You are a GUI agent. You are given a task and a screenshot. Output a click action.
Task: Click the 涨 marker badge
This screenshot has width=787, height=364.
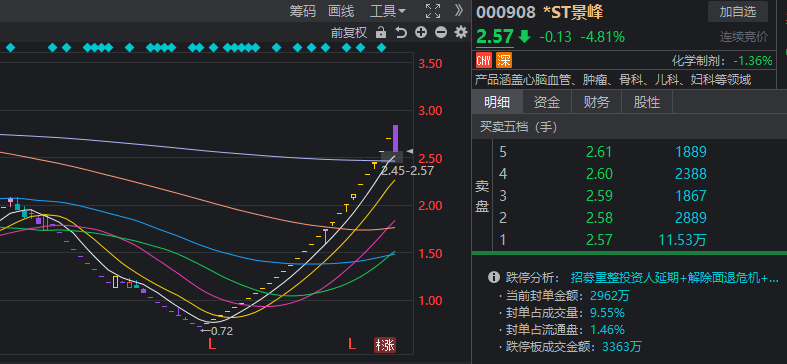(385, 345)
